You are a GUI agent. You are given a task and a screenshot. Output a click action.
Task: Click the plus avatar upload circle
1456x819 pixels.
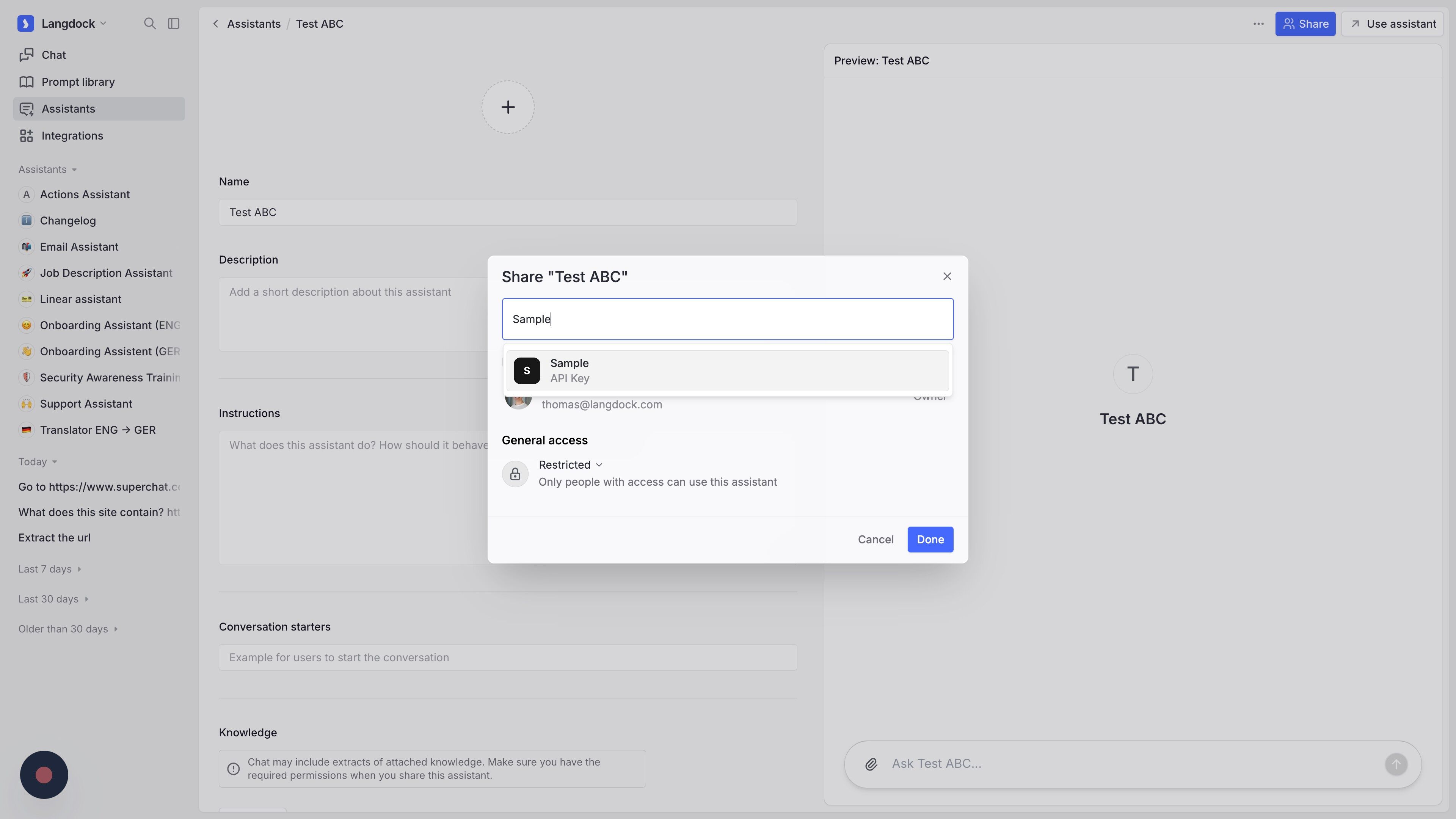508,107
